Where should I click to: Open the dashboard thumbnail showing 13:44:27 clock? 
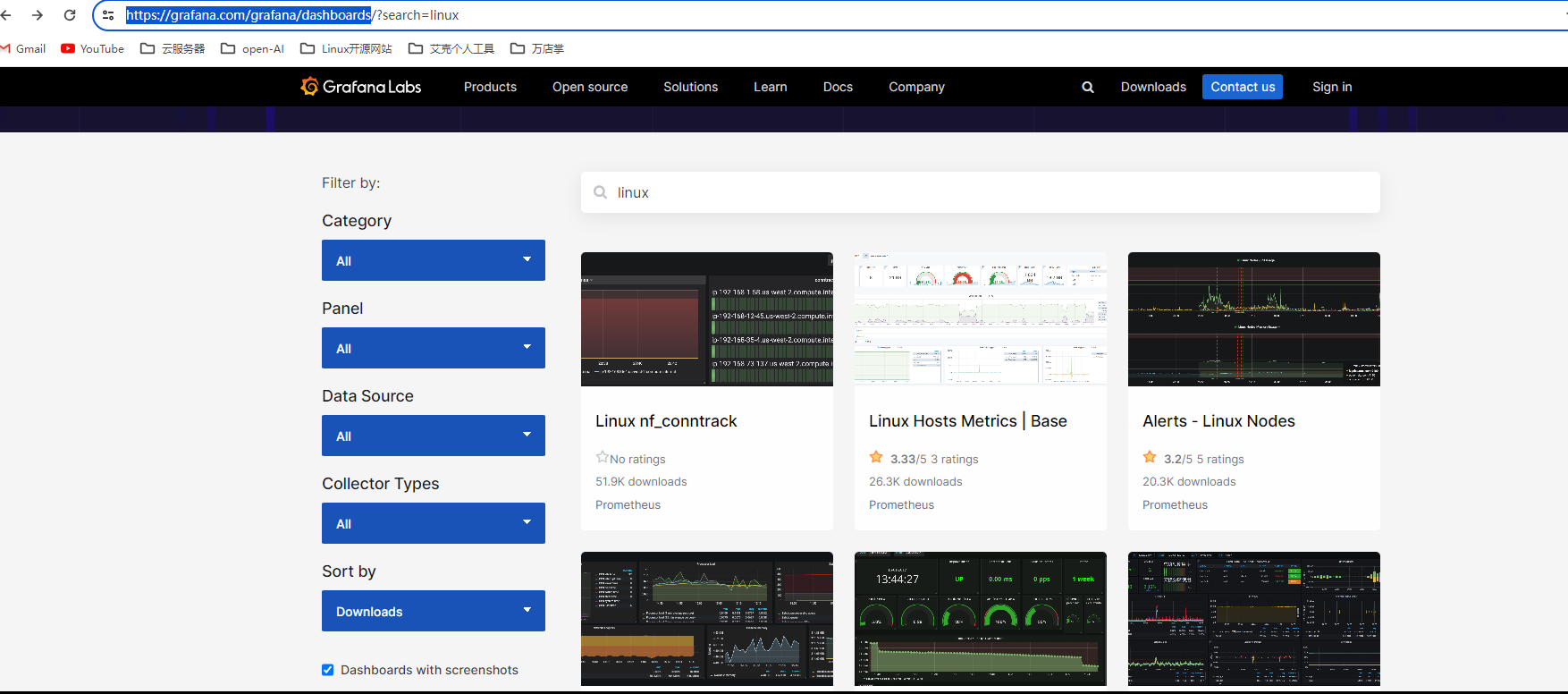[981, 619]
